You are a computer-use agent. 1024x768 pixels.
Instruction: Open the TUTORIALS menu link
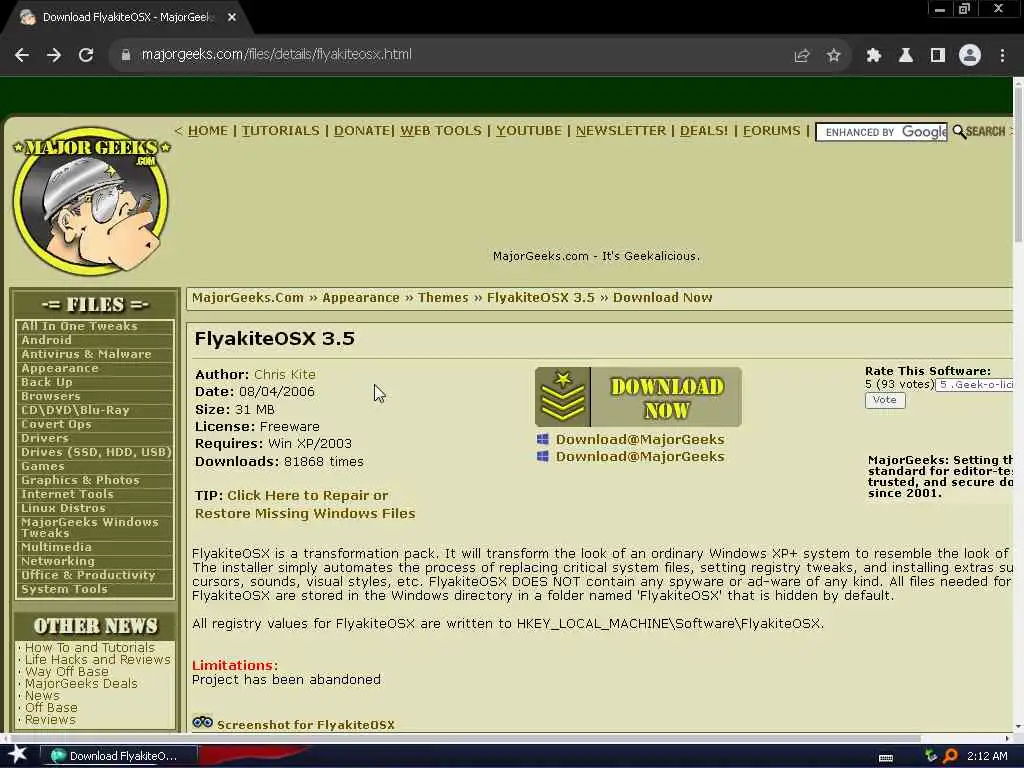[281, 131]
